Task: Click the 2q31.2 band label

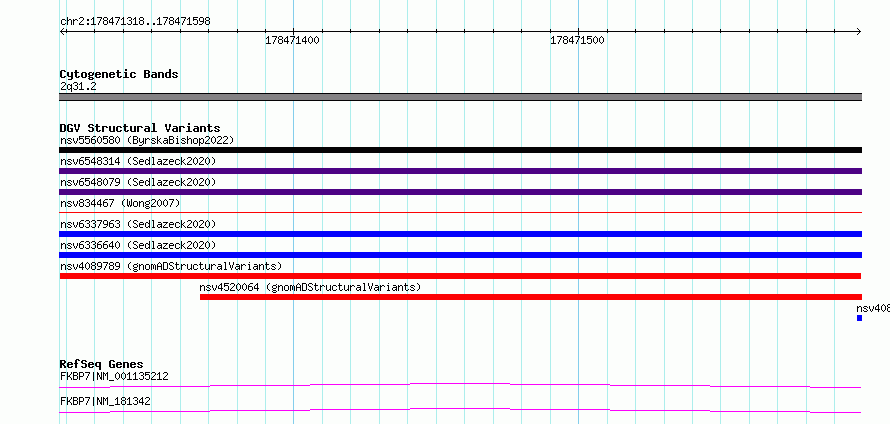Action: [78, 86]
